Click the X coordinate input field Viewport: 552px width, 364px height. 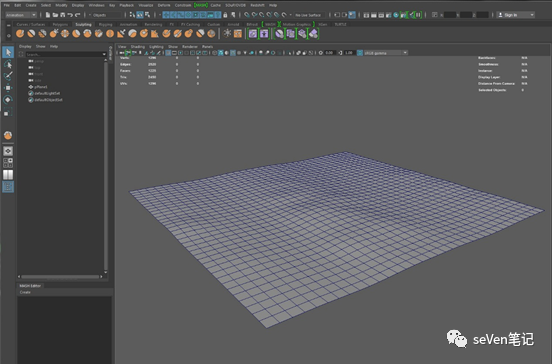tap(450, 15)
